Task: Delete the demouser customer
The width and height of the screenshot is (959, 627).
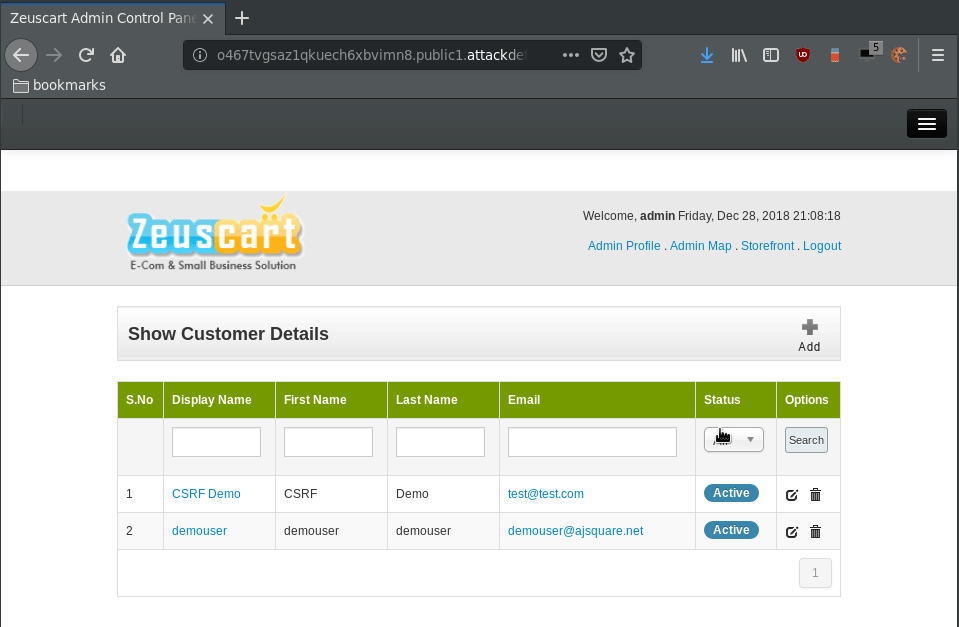Action: point(815,532)
